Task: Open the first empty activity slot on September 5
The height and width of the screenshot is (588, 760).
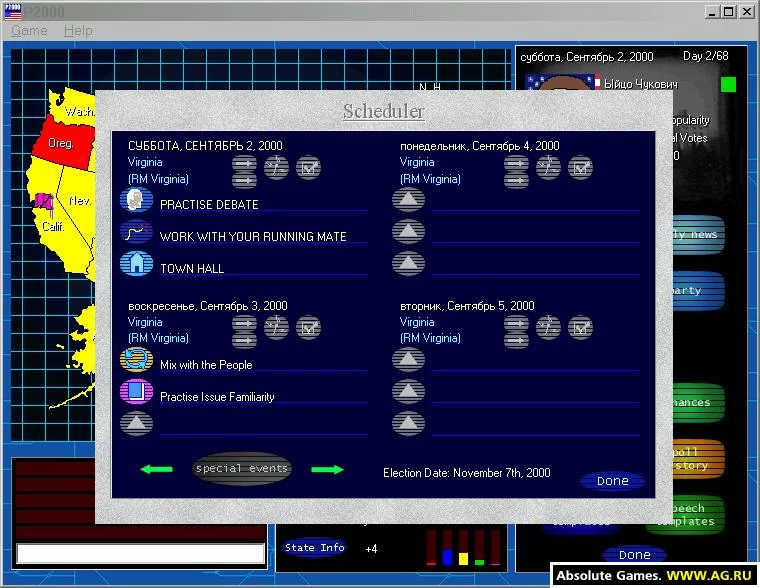Action: (x=409, y=360)
